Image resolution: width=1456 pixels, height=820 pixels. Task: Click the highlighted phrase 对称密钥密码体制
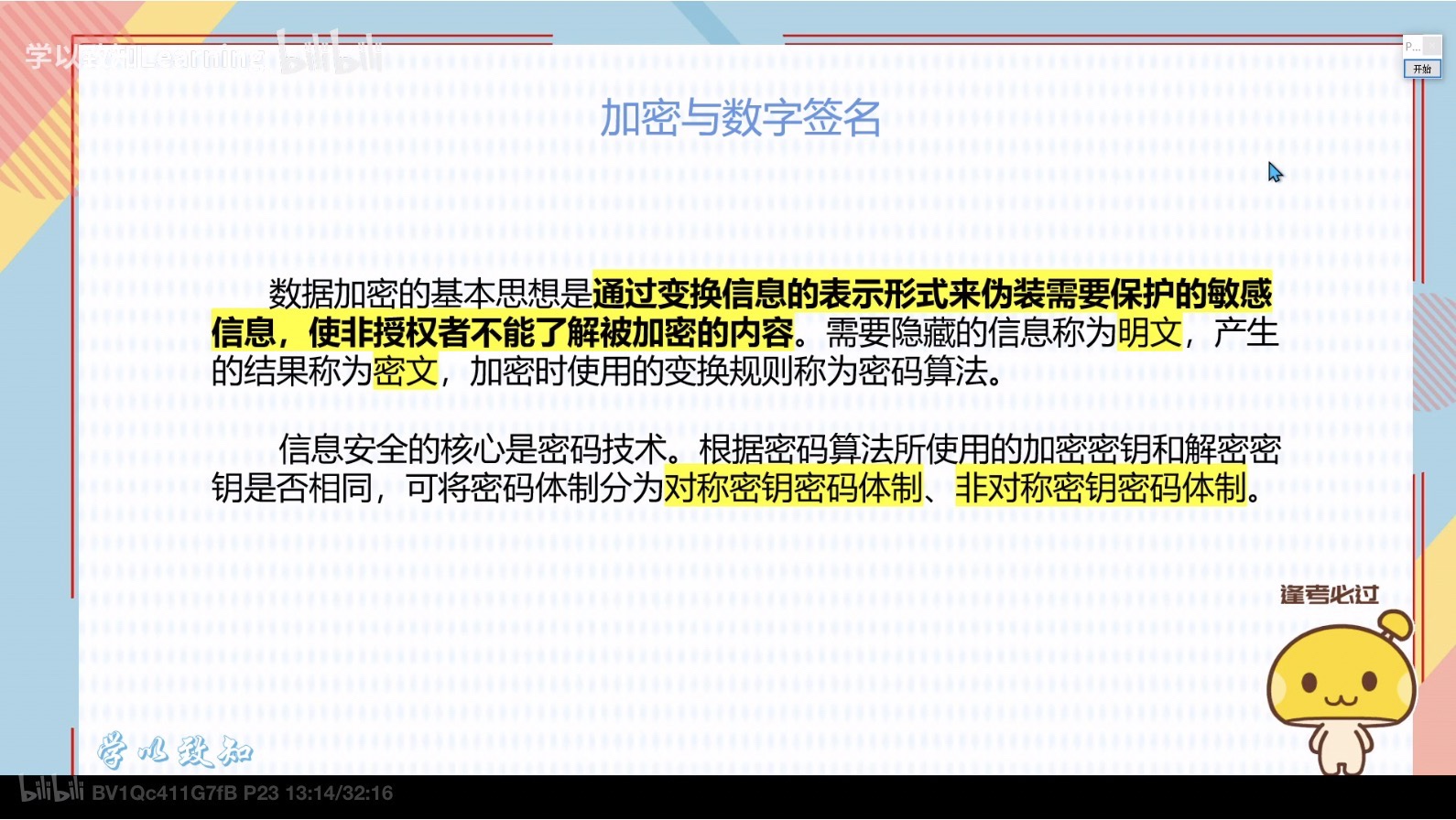(x=793, y=488)
